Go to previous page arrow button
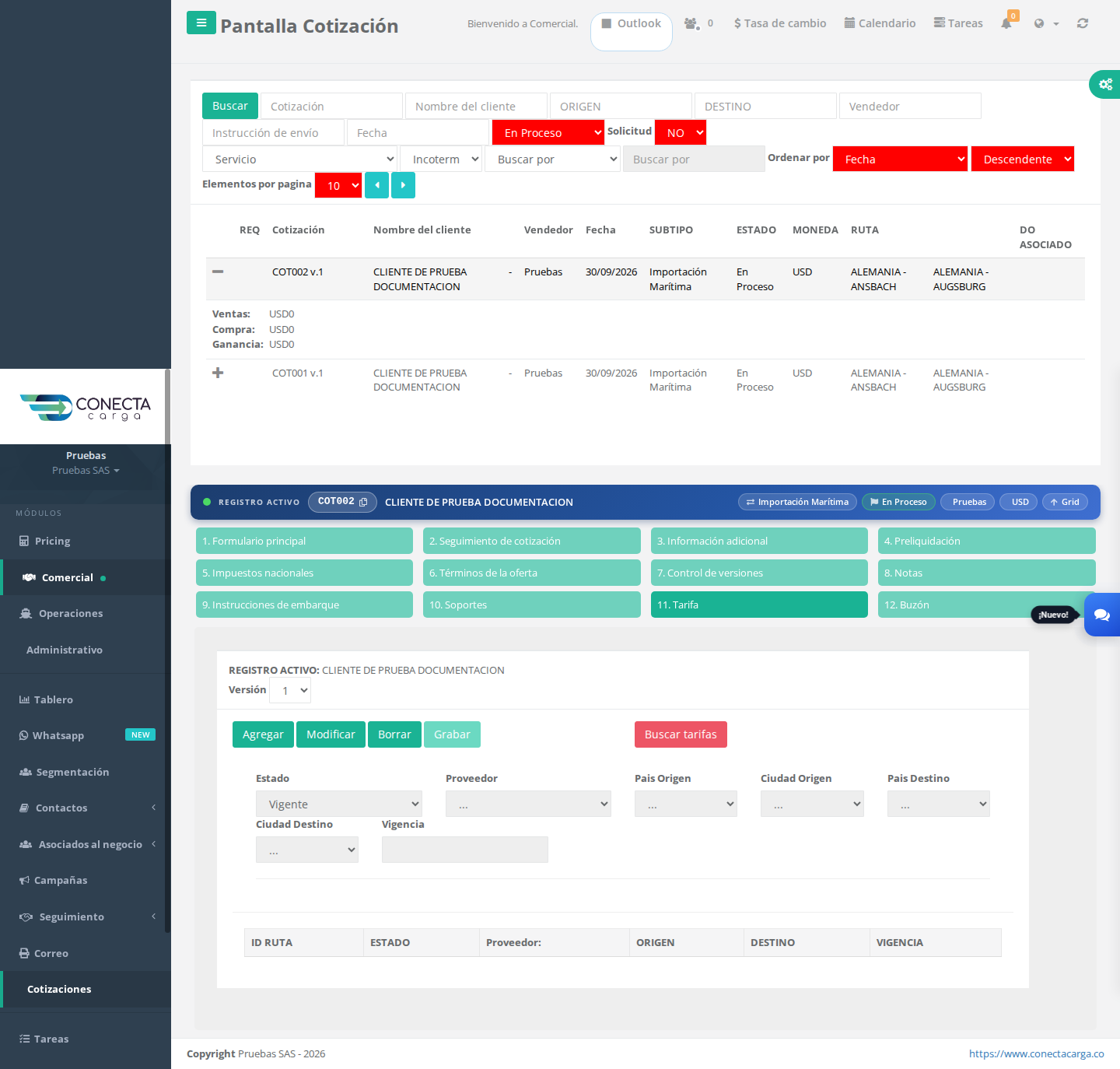The image size is (1120, 1069). (376, 185)
